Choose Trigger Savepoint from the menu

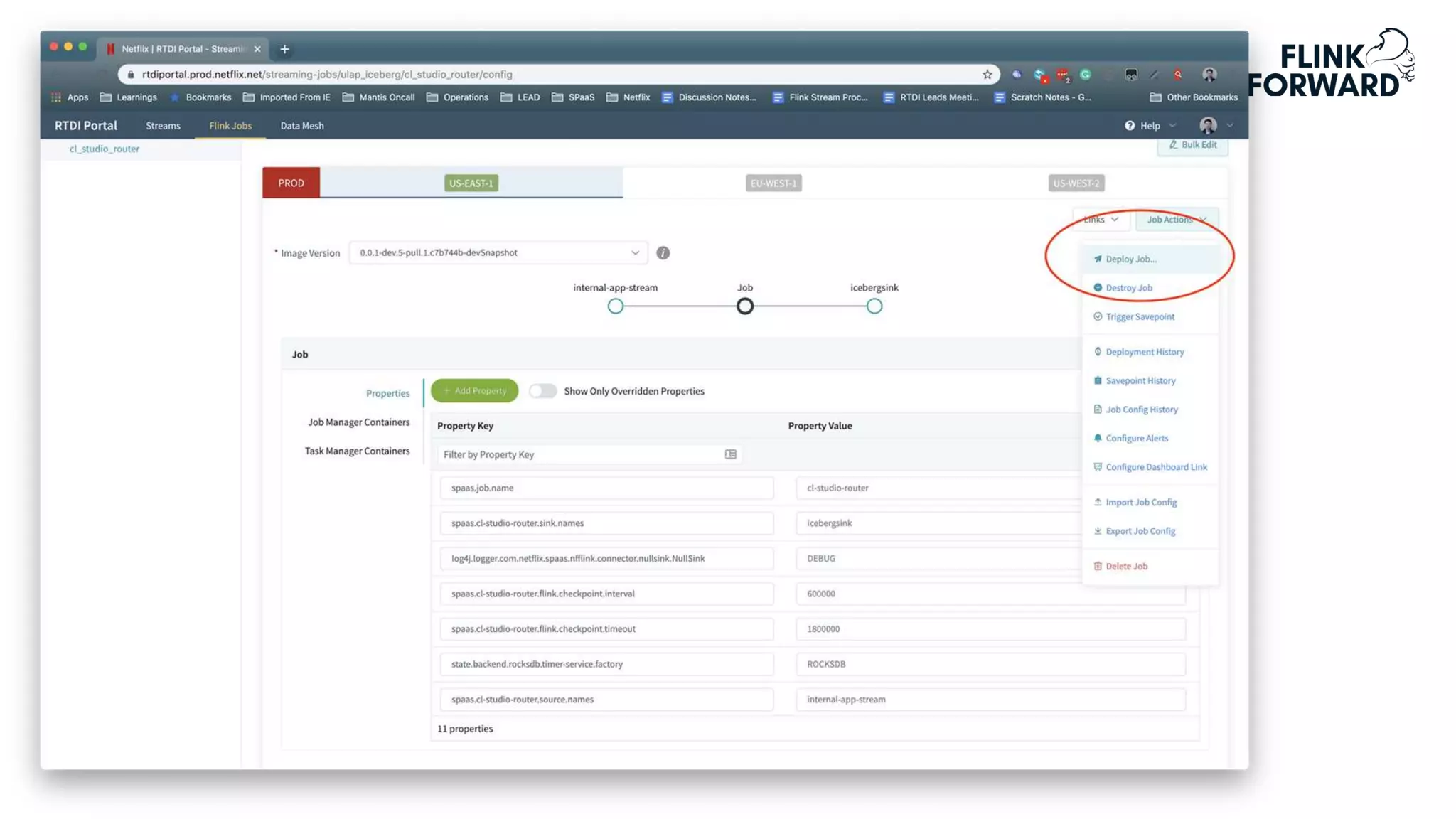(x=1140, y=317)
